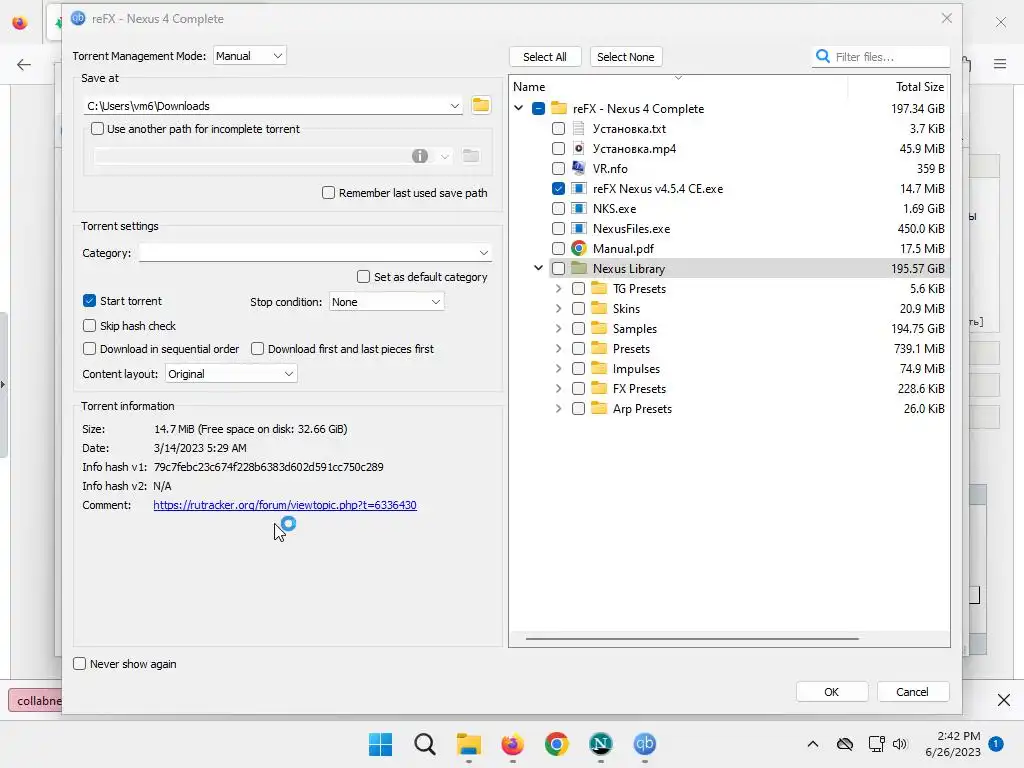Viewport: 1024px width, 768px height.
Task: Collapse the Nexus Library folder
Action: (538, 268)
